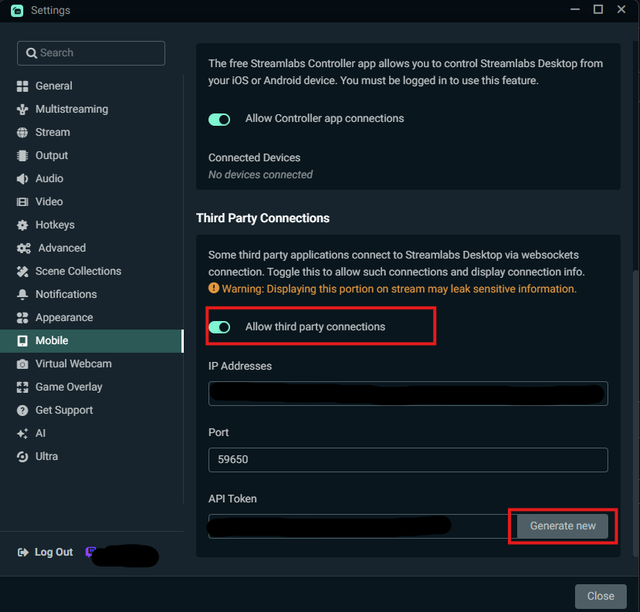Turn off Allow third party connections
Viewport: 640px width, 612px height.
pyautogui.click(x=219, y=327)
